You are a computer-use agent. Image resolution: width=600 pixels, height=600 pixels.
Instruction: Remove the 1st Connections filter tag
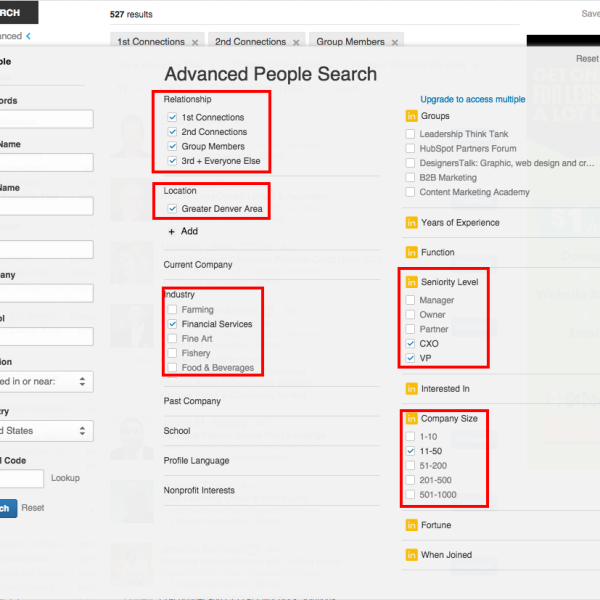pos(195,42)
